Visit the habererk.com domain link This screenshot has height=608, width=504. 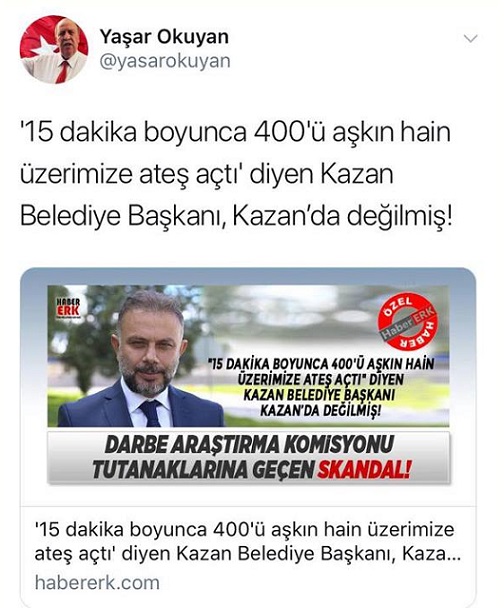tap(97, 583)
